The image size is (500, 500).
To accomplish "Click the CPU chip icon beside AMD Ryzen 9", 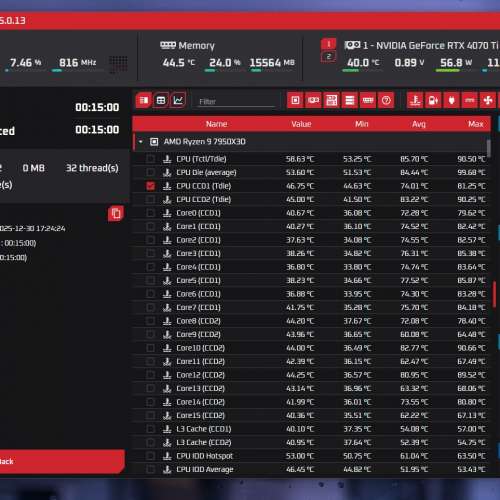I will click(x=154, y=142).
